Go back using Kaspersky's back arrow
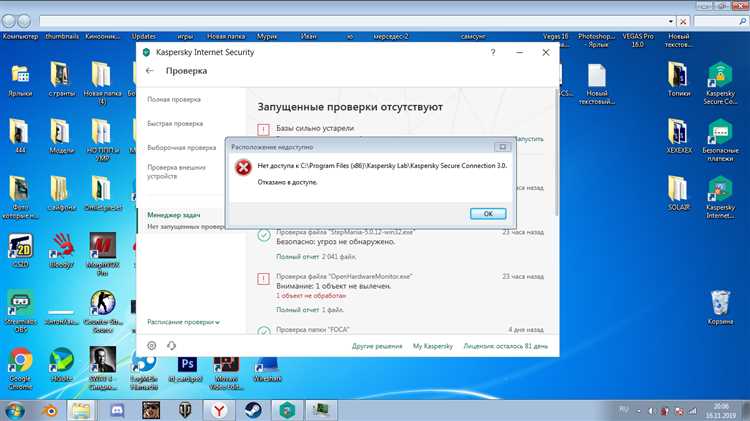This screenshot has width=750, height=421. click(x=150, y=71)
